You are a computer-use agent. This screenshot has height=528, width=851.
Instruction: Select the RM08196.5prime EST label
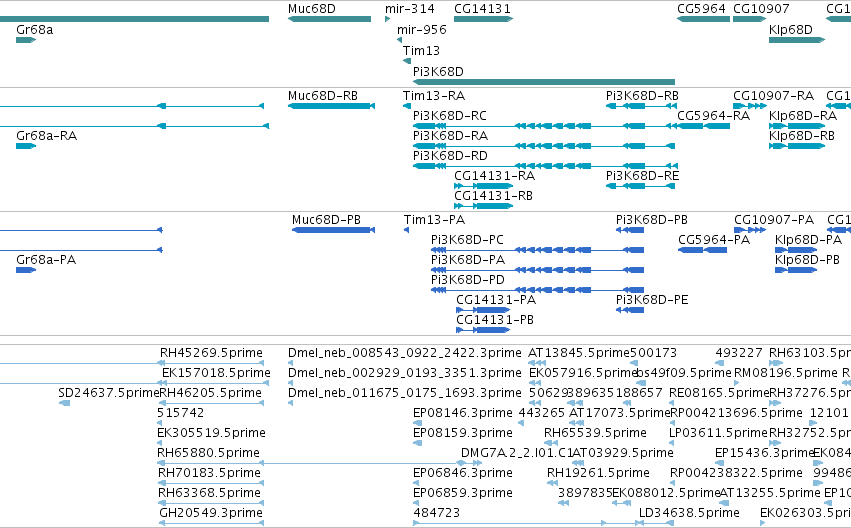[785, 373]
